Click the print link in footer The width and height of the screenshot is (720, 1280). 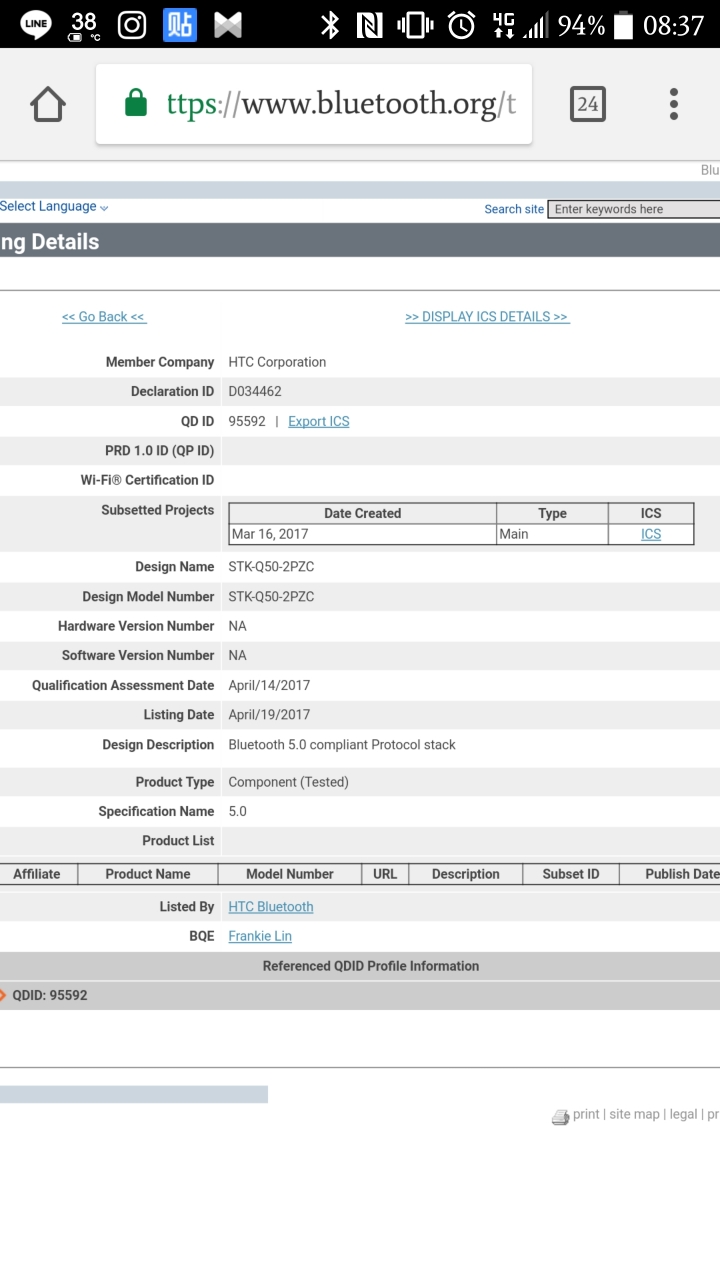click(x=586, y=1115)
